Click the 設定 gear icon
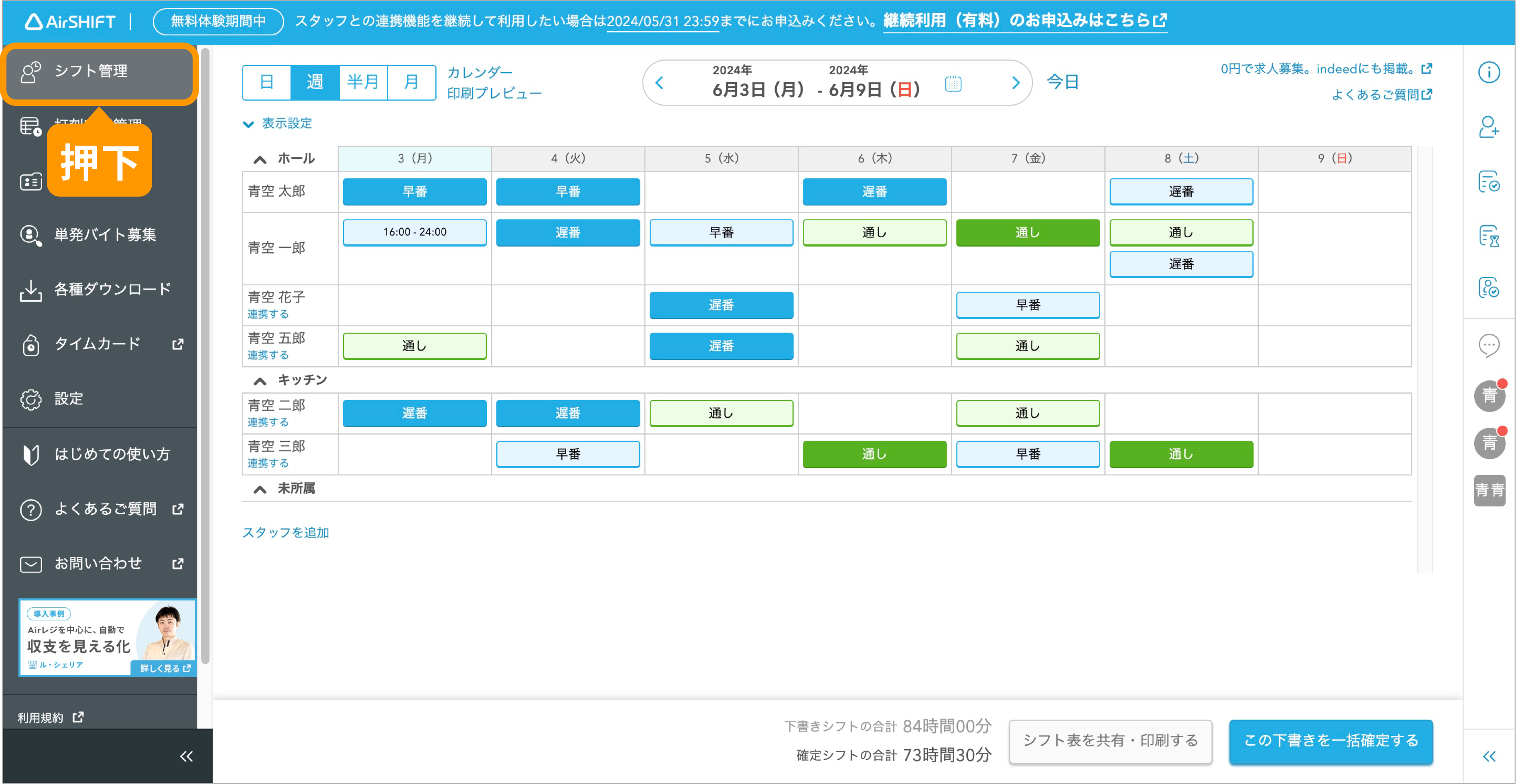Image resolution: width=1516 pixels, height=784 pixels. 30,400
